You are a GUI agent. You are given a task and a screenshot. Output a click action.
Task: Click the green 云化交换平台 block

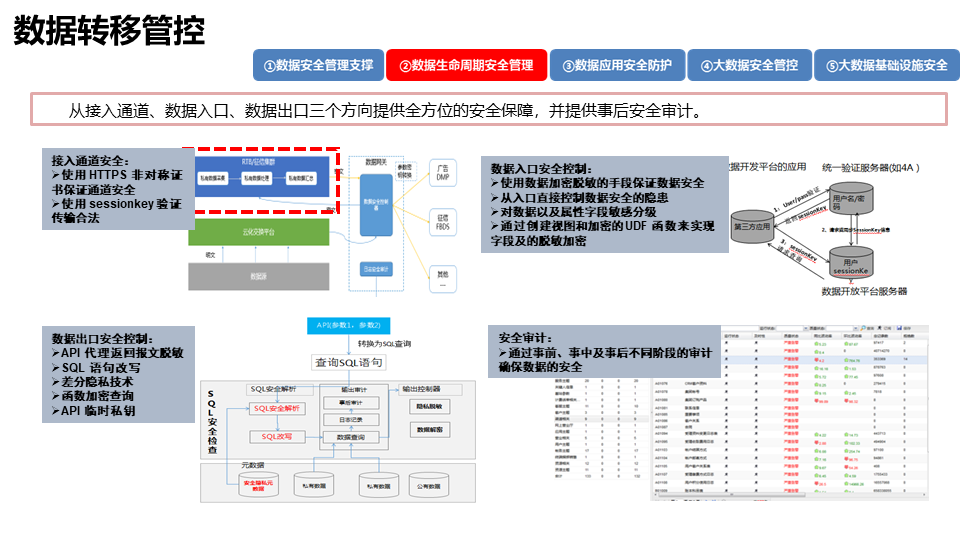258,232
